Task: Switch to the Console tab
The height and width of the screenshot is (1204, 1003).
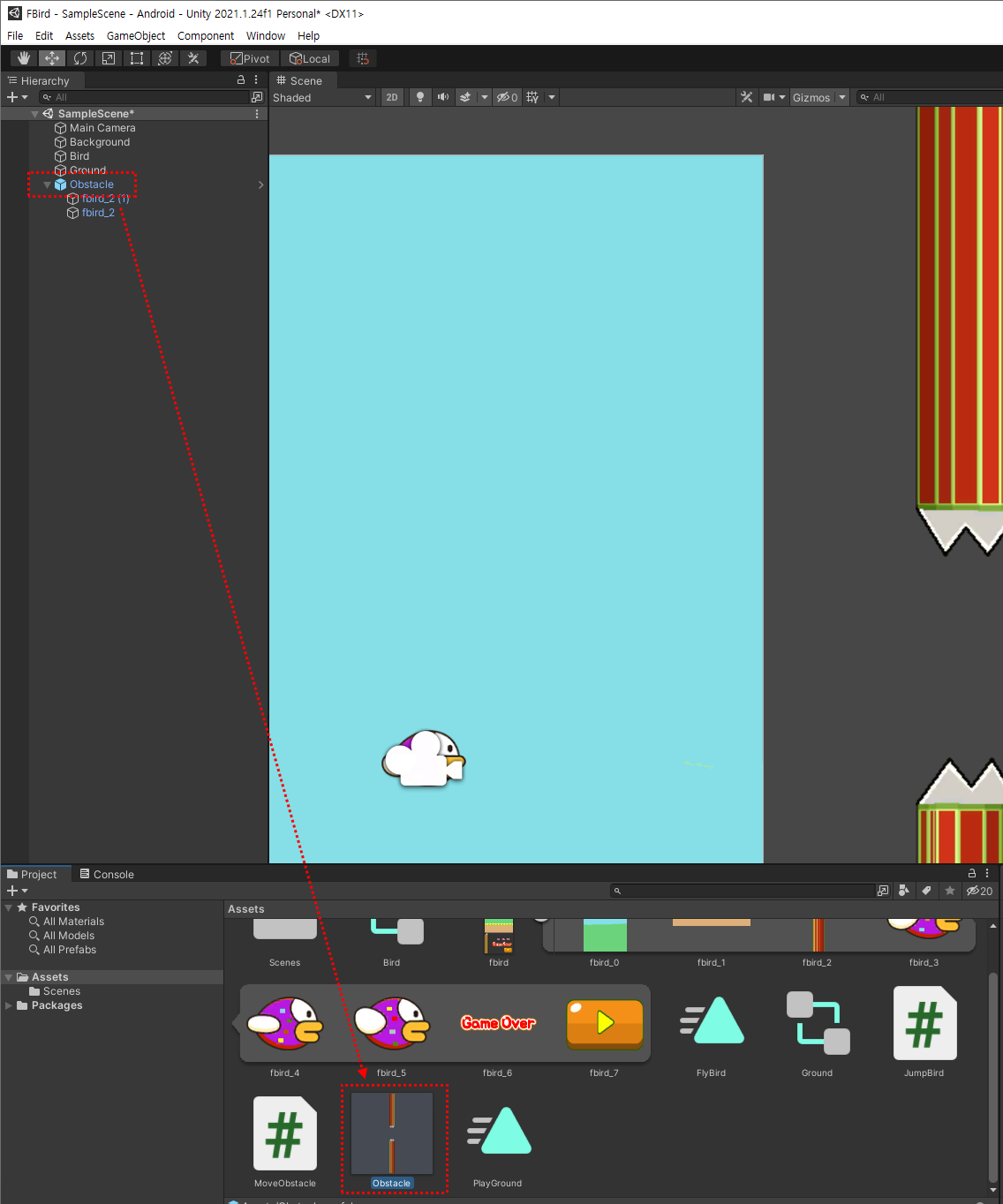Action: click(107, 874)
